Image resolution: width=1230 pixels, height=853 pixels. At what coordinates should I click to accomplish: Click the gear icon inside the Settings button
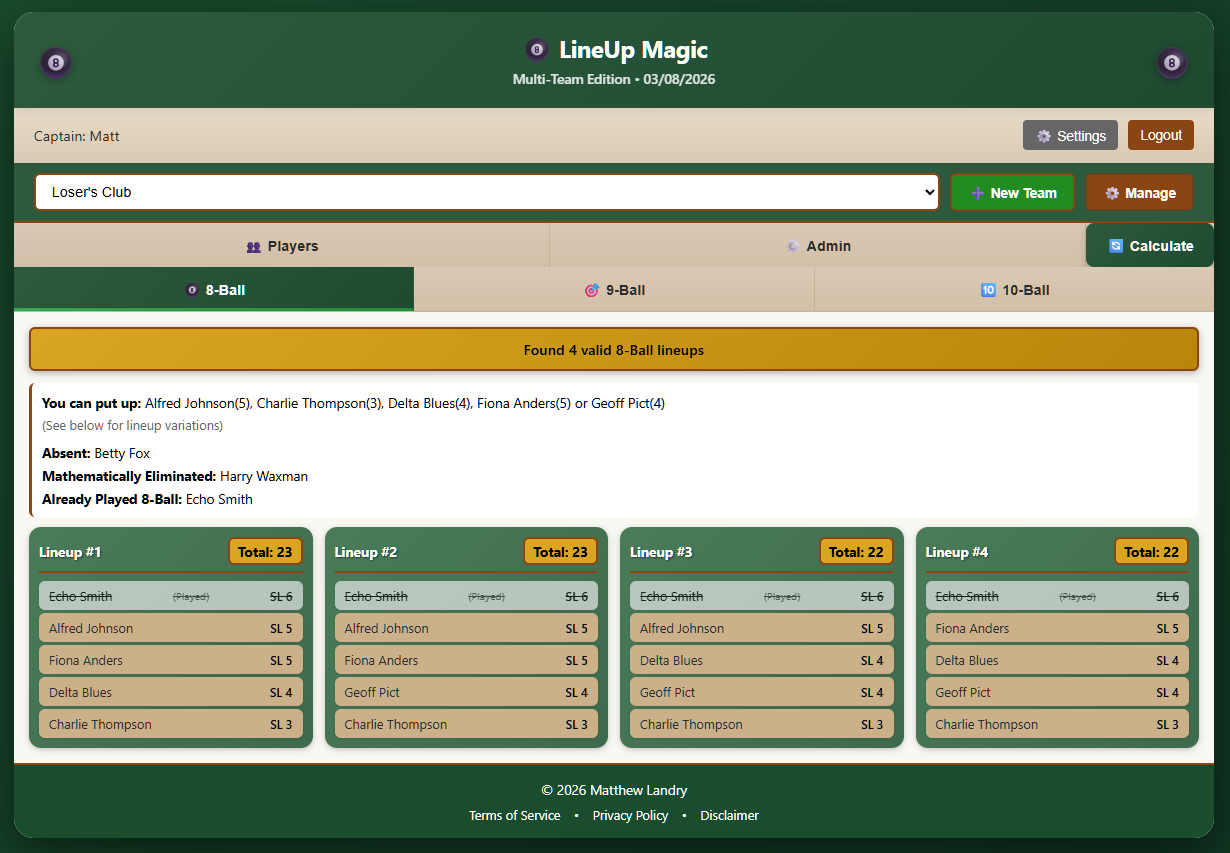[1044, 135]
